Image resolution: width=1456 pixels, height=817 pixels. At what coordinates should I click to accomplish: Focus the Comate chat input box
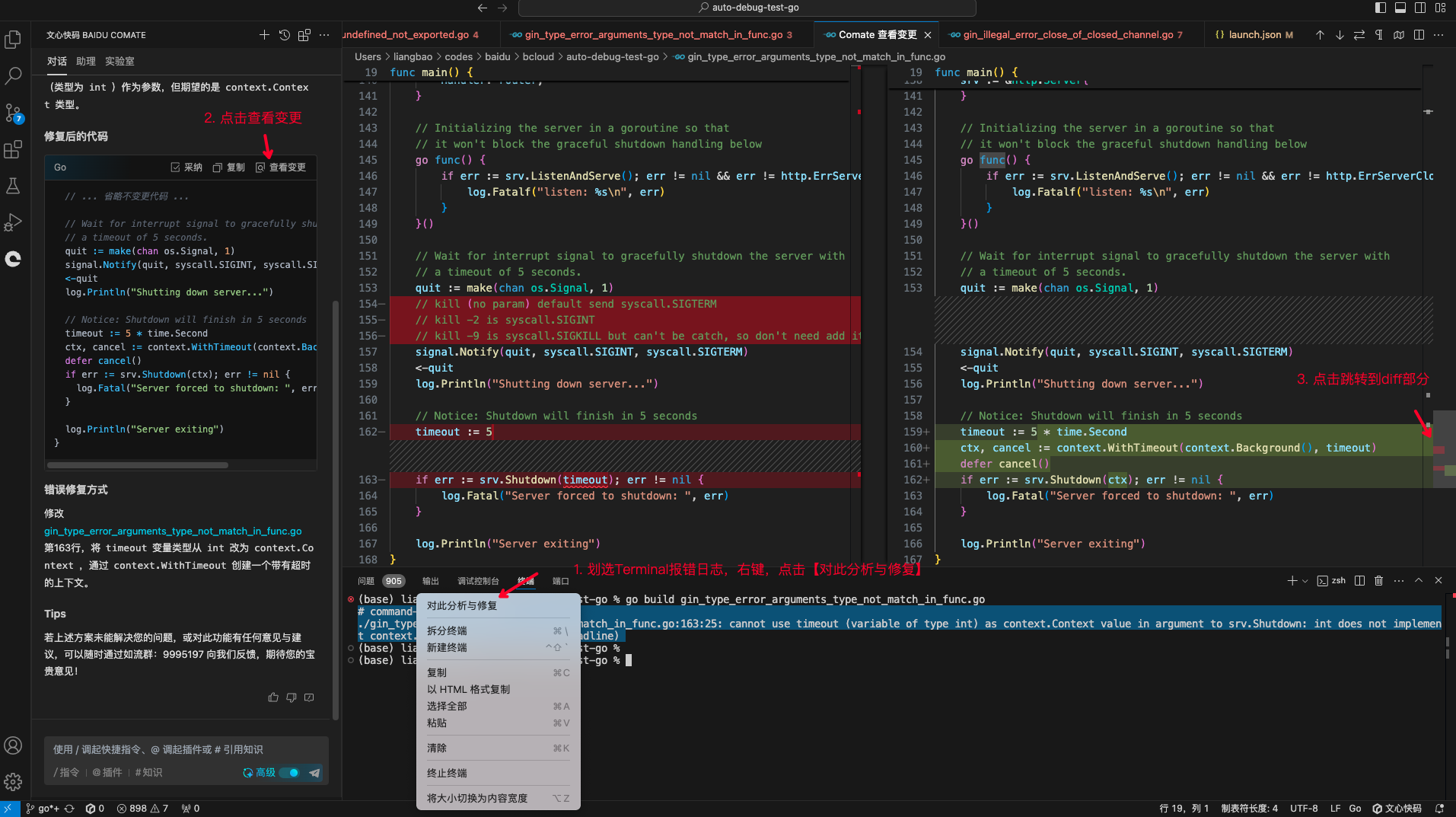(186, 750)
